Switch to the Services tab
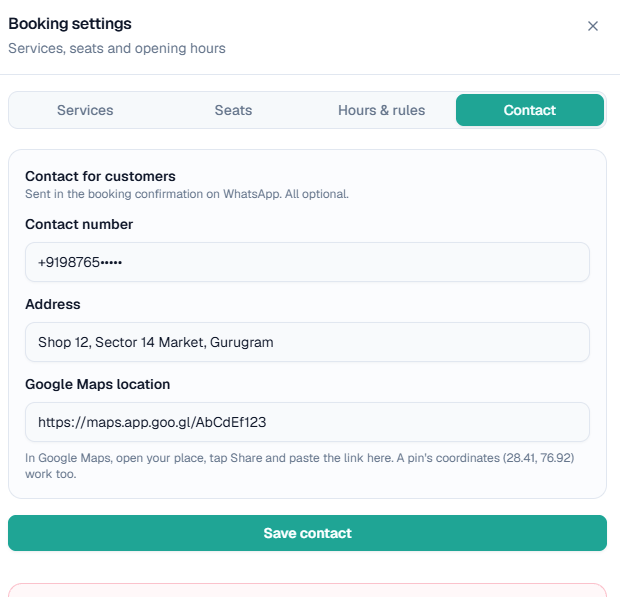The image size is (620, 597). point(85,110)
